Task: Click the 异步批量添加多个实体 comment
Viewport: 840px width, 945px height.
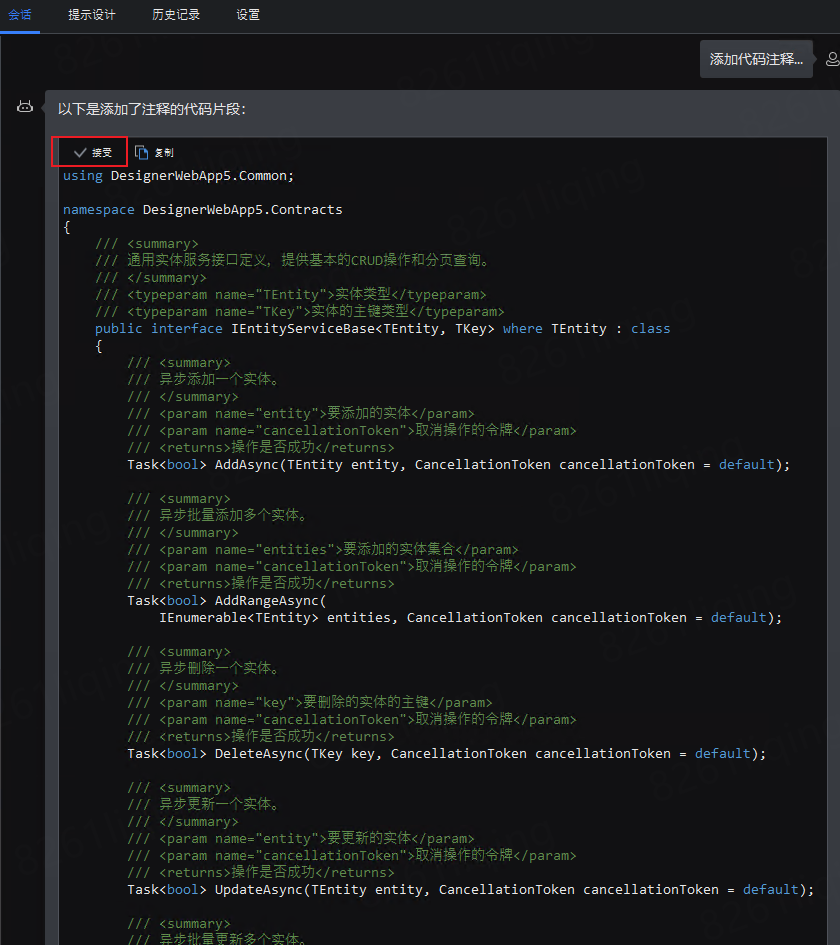Action: pyautogui.click(x=218, y=515)
